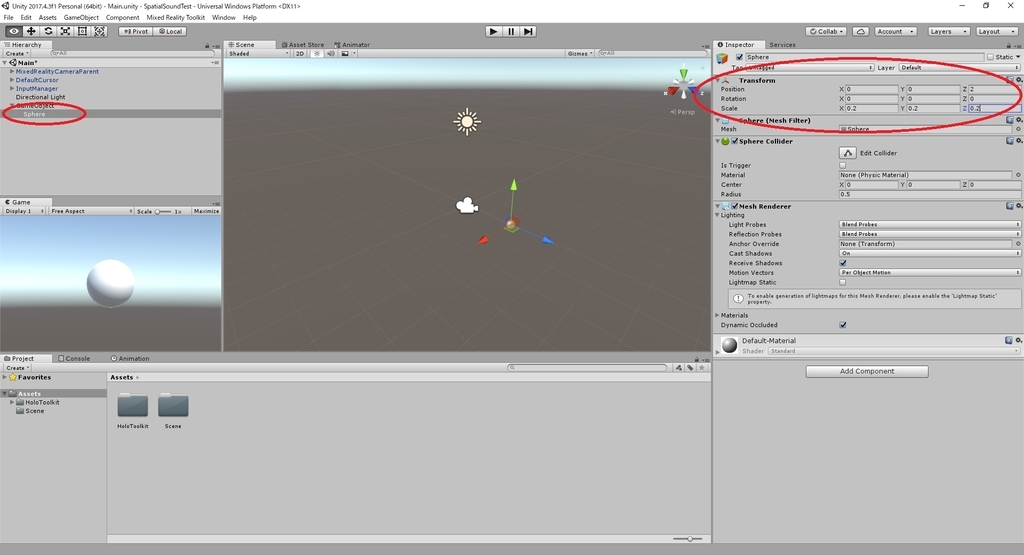
Task: Open the Shaded draw mode dropdown
Action: pos(258,54)
